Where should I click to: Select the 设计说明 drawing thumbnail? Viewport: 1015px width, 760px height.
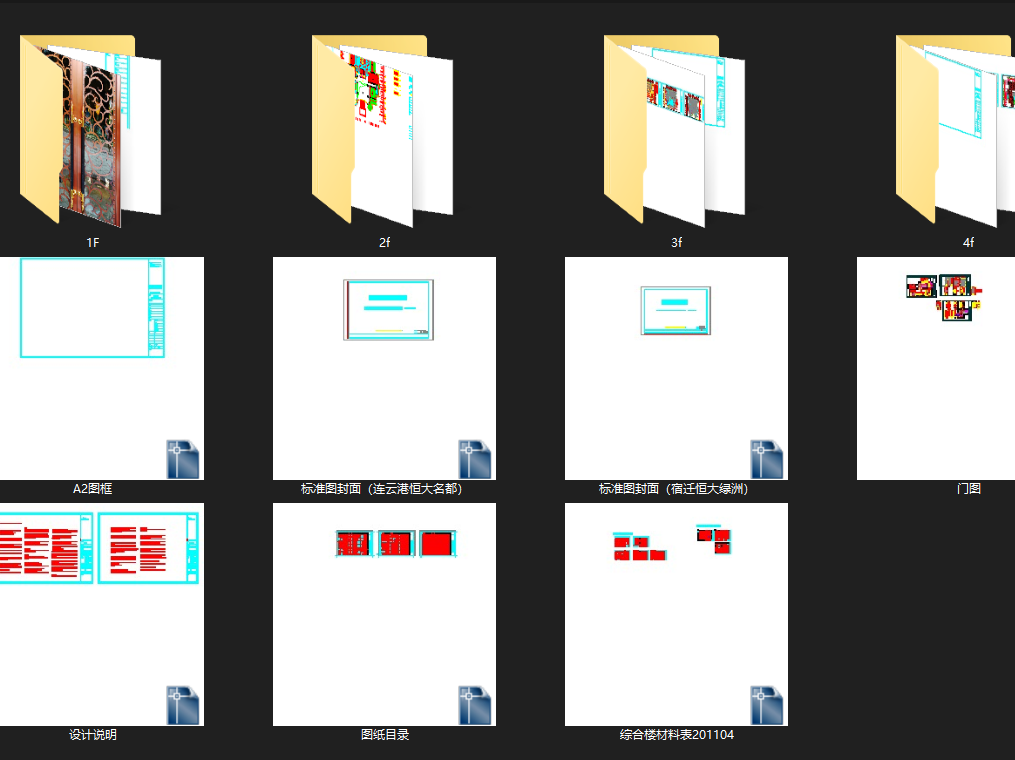click(x=102, y=614)
